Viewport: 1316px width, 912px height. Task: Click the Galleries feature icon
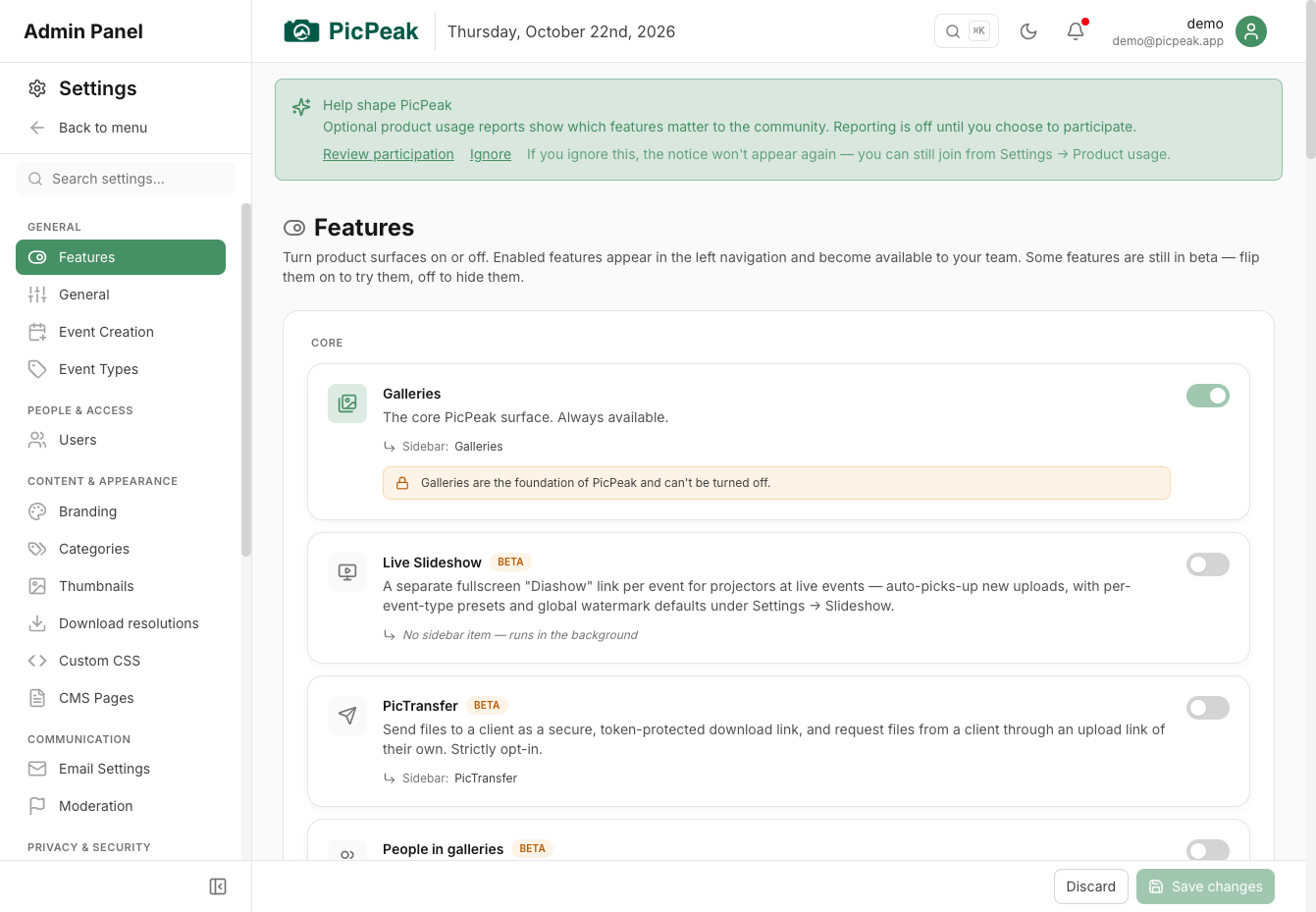[x=347, y=403]
